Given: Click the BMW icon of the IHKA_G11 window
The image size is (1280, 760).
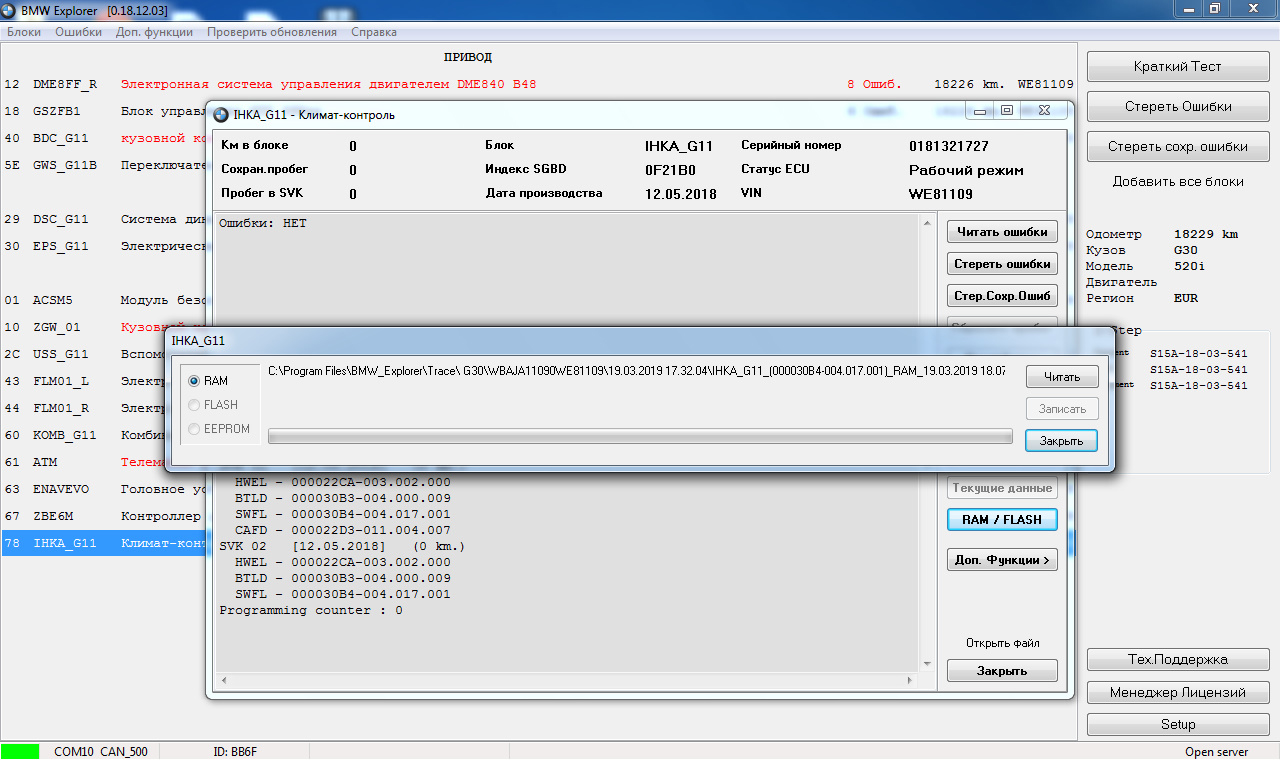Looking at the screenshot, I should pos(221,114).
